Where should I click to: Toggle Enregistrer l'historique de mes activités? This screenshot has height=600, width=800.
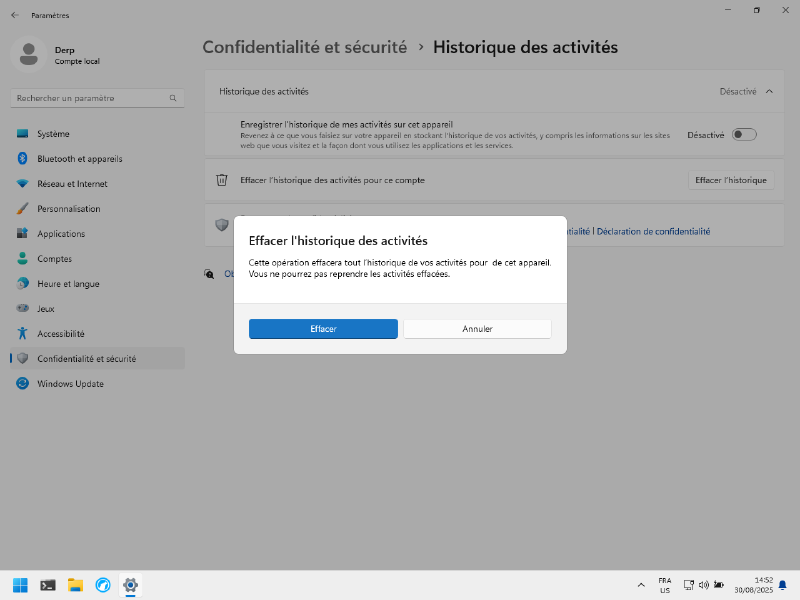tap(743, 133)
